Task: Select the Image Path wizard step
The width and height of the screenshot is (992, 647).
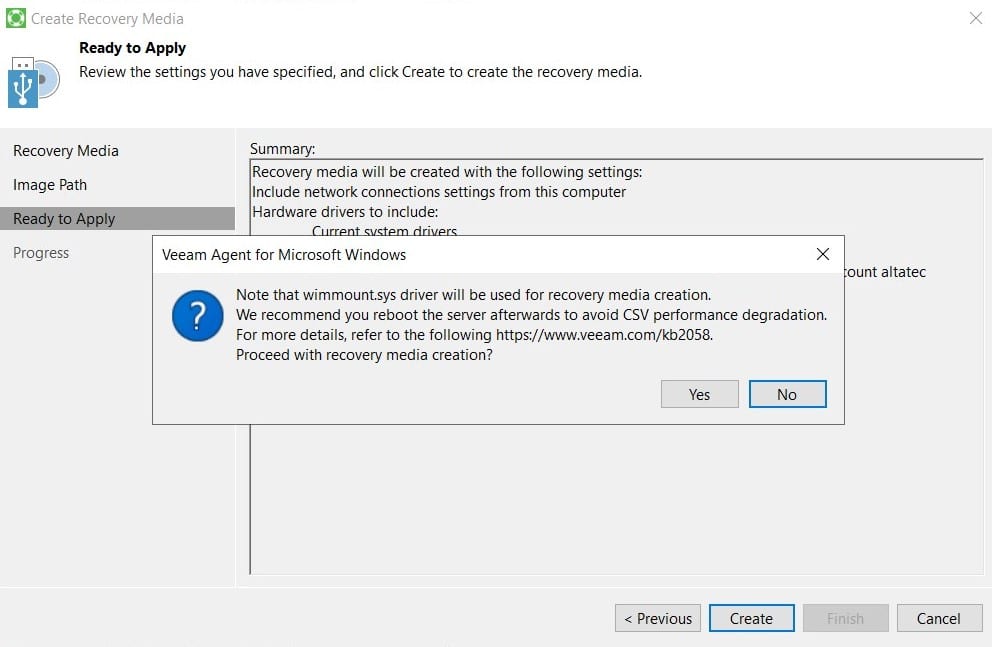Action: click(50, 185)
